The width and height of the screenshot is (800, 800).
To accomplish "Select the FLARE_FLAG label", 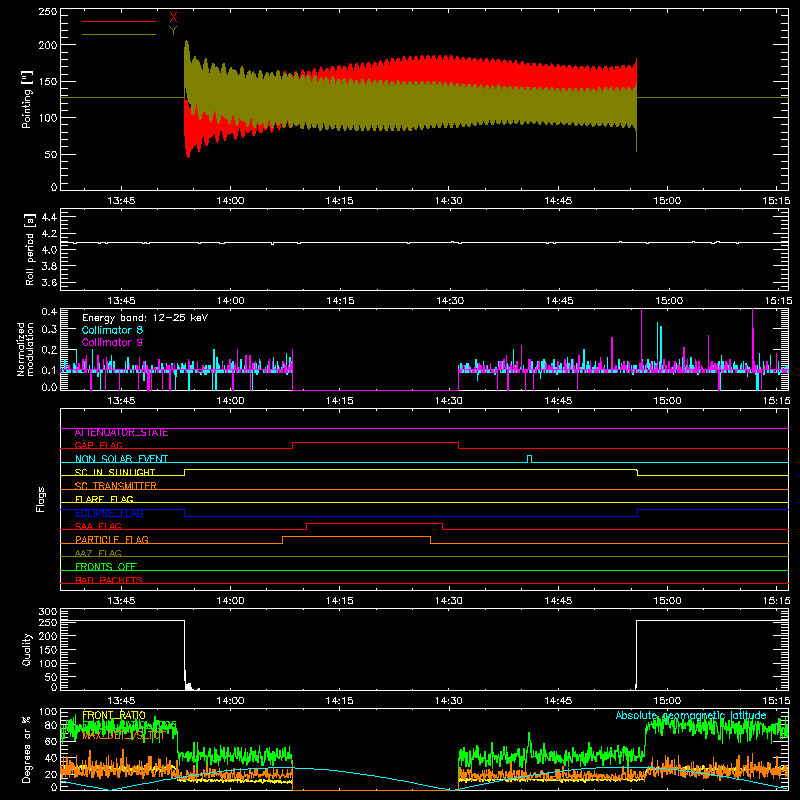I will click(104, 499).
